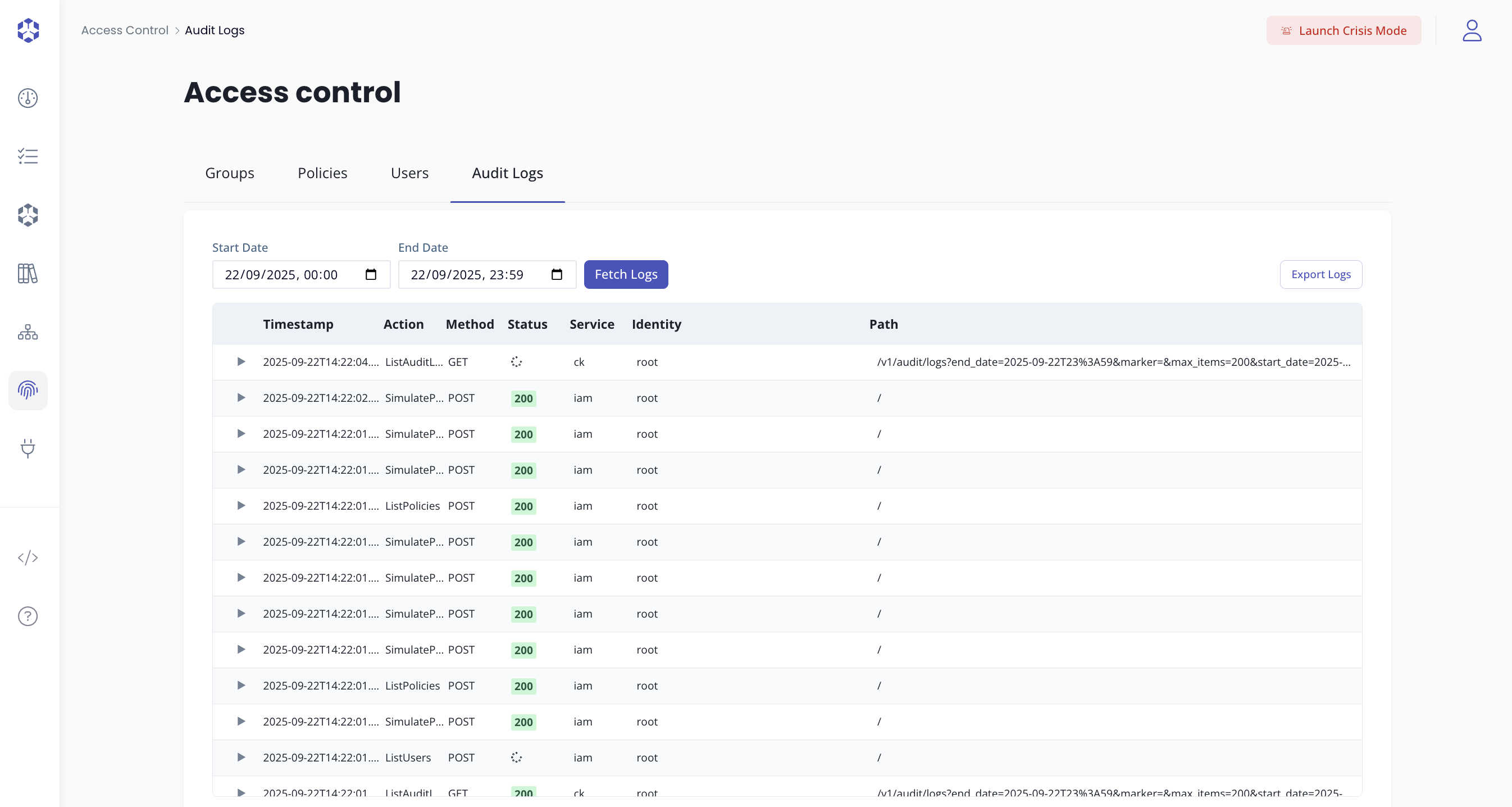Open the user profile avatar
Image resolution: width=1512 pixels, height=807 pixels.
(x=1472, y=30)
